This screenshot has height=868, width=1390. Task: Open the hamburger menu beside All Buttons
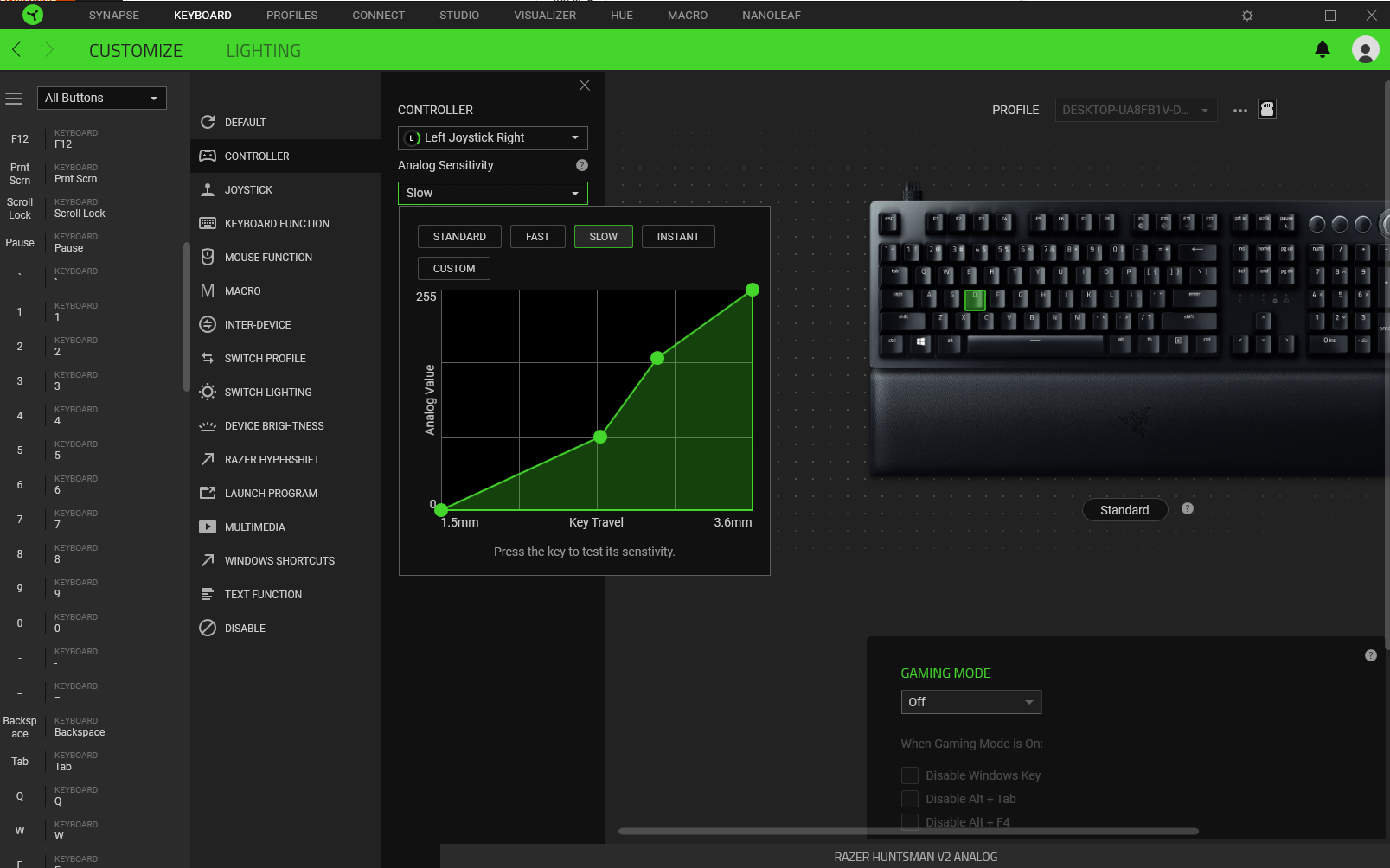coord(14,99)
